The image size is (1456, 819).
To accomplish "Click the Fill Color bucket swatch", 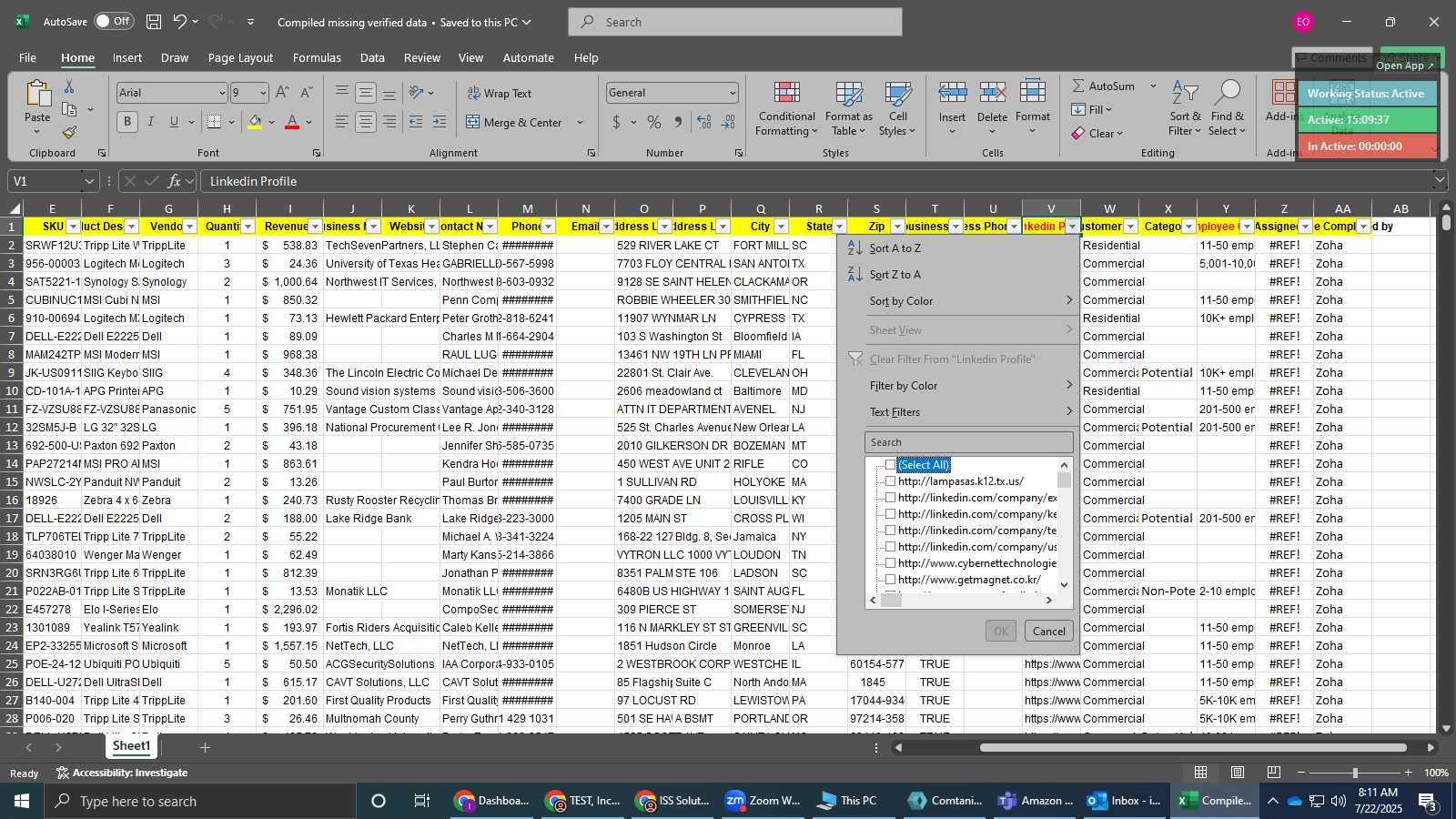I will pos(256,122).
